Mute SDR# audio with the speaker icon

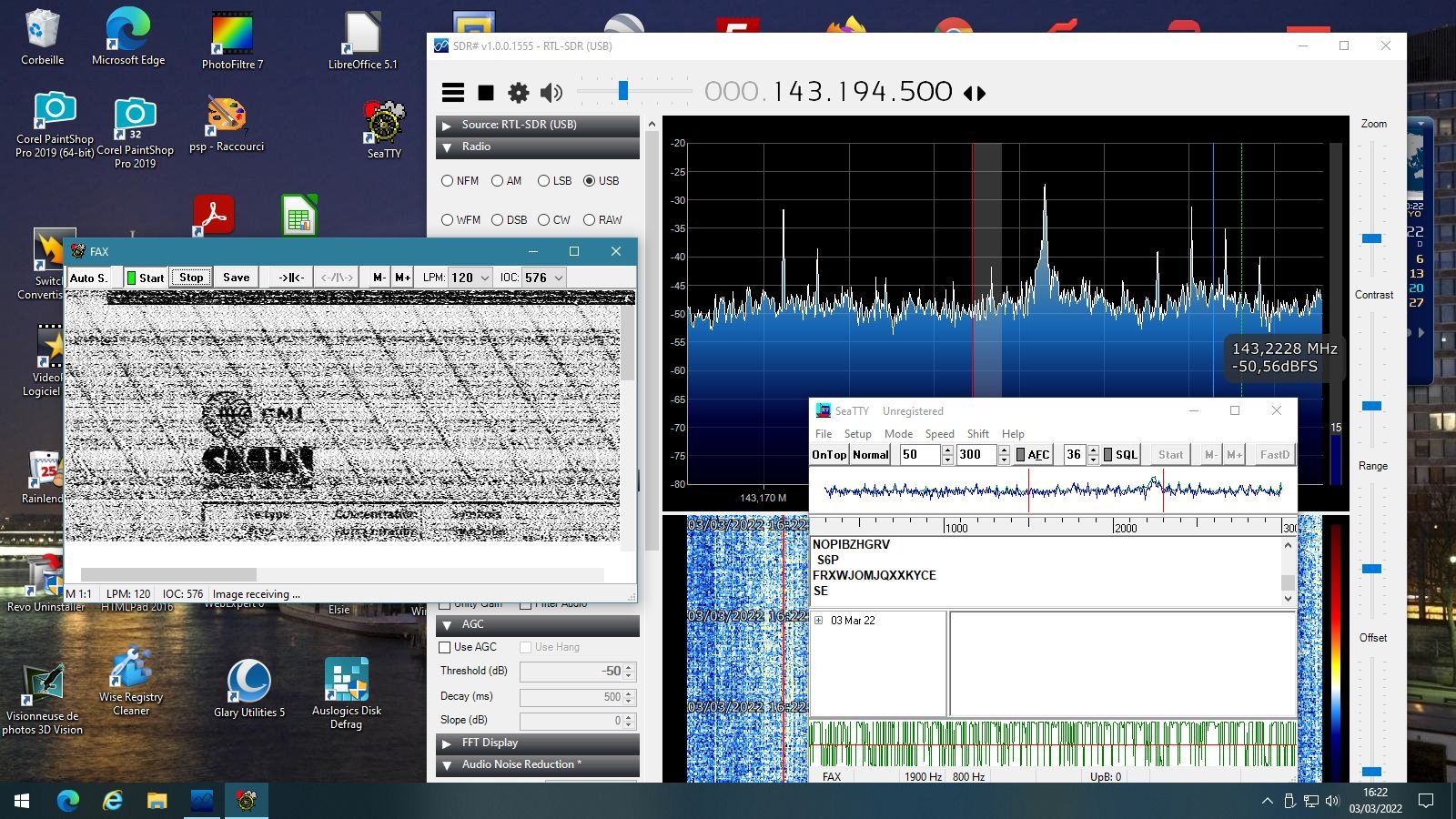coord(551,92)
